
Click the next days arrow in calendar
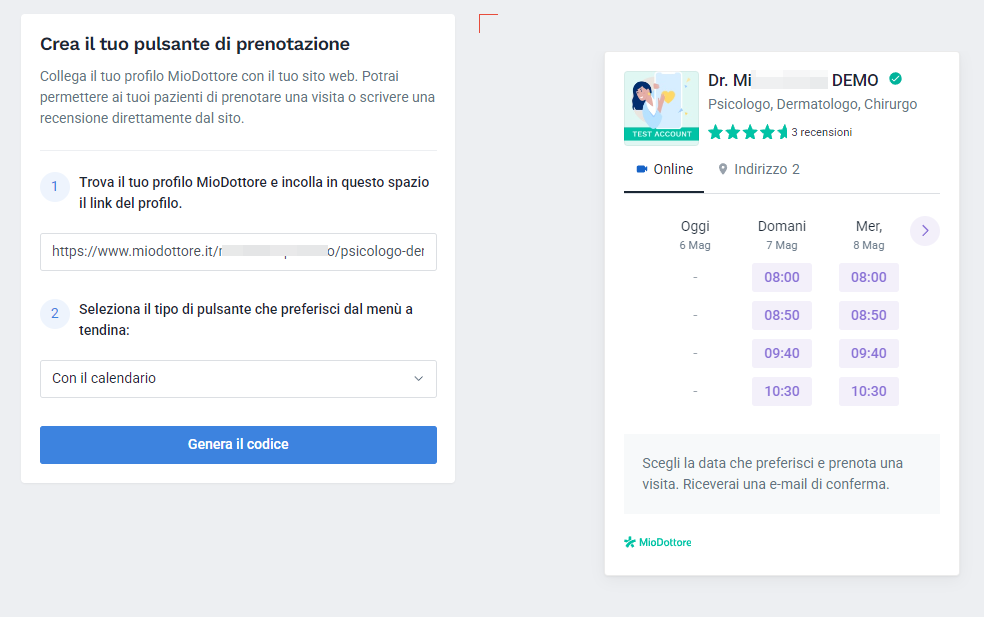coord(924,231)
